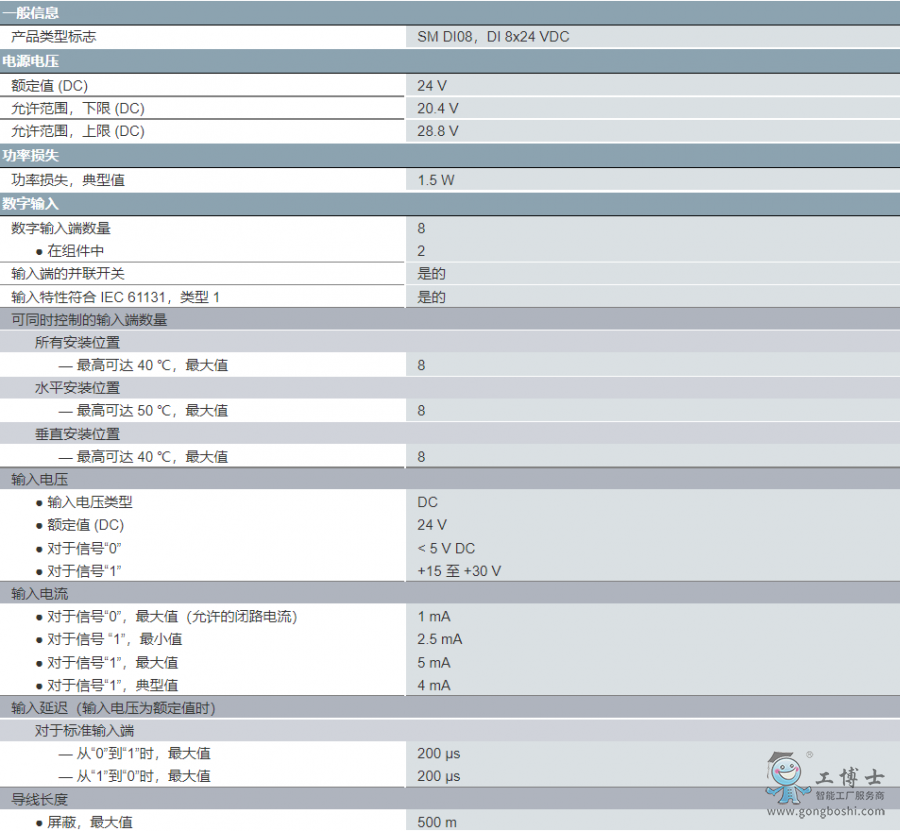Click the +15 至 +30 V value
Screen dimensions: 900x831
tap(459, 571)
